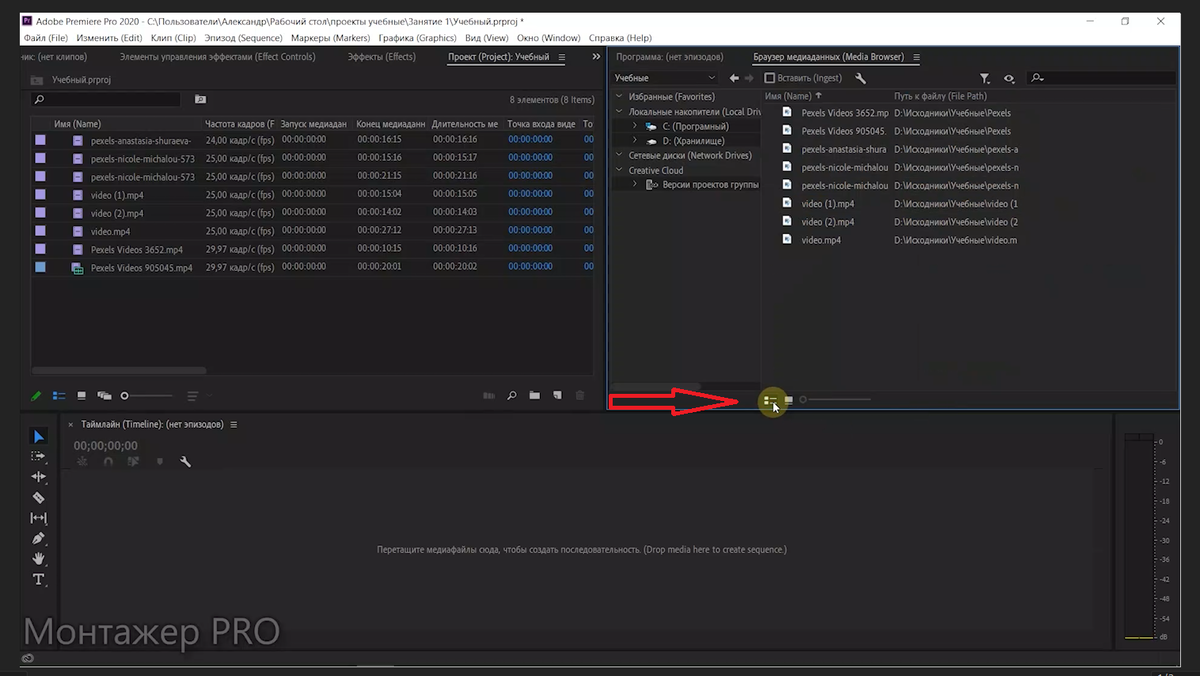Open Timeline display settings wrench
Image resolution: width=1200 pixels, height=676 pixels.
[185, 462]
